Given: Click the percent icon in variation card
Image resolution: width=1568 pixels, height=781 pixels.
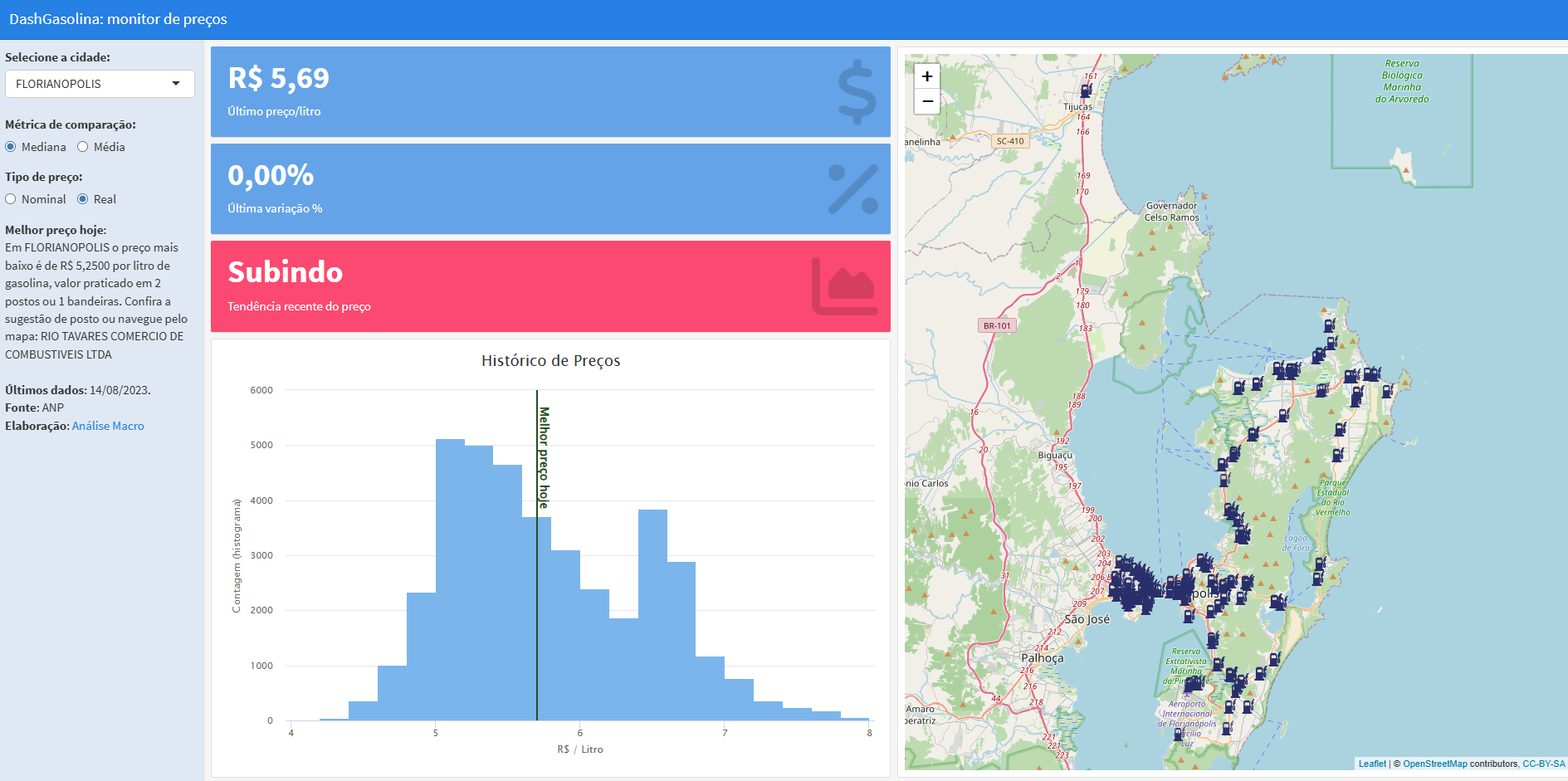Looking at the screenshot, I should (x=852, y=189).
